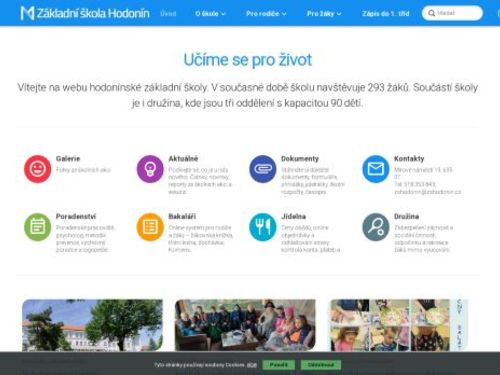
Task: Open the orange Bakaláři list icon
Action: pos(150,227)
